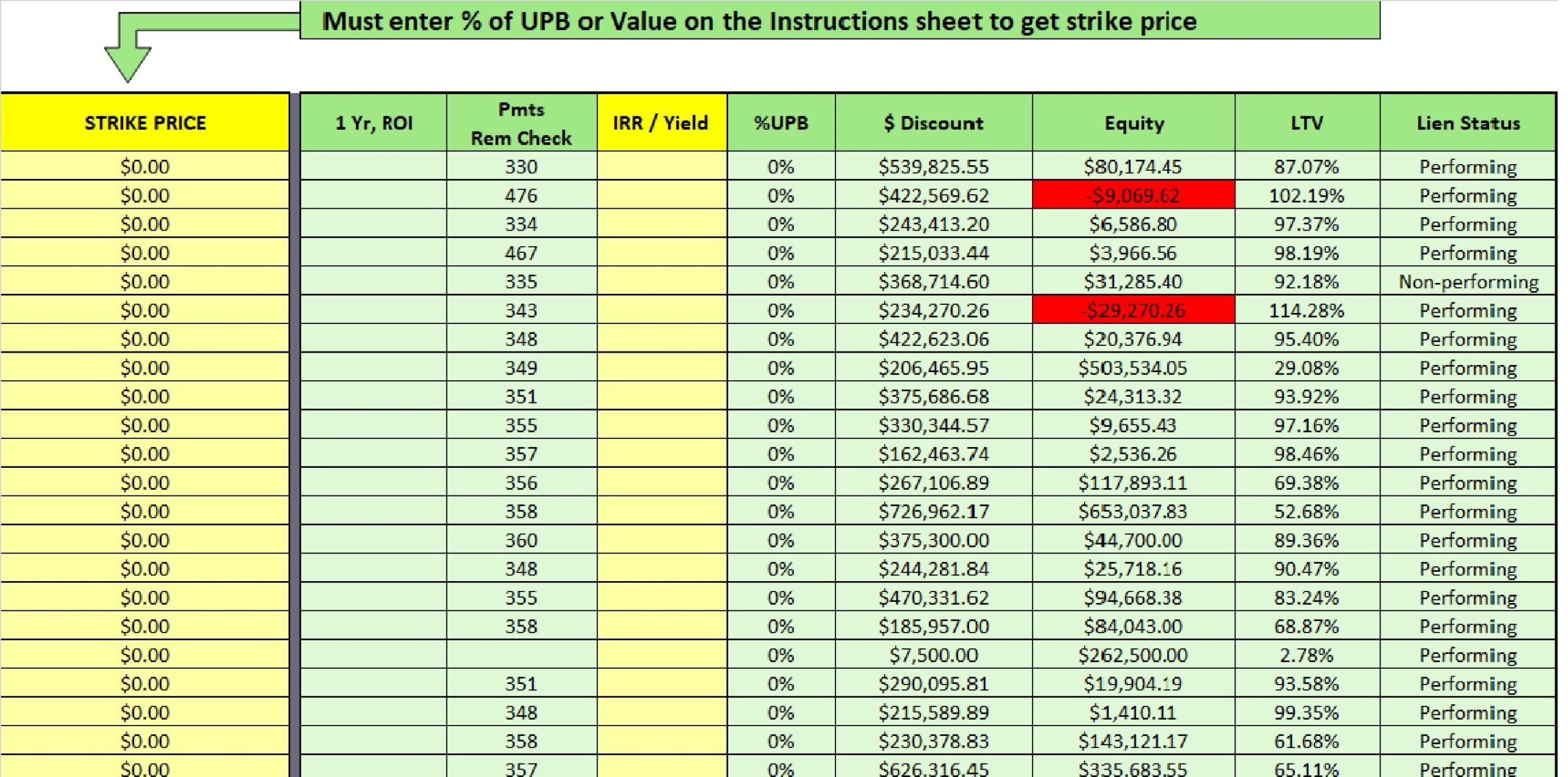The image size is (1568, 777).
Task: Click the Lien Status column header
Action: tap(1468, 123)
